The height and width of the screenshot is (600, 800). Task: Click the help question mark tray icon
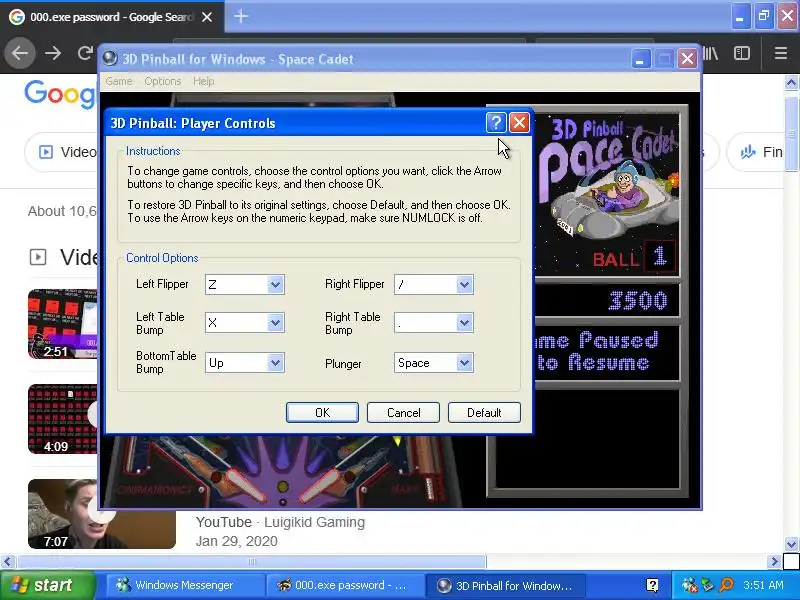652,585
